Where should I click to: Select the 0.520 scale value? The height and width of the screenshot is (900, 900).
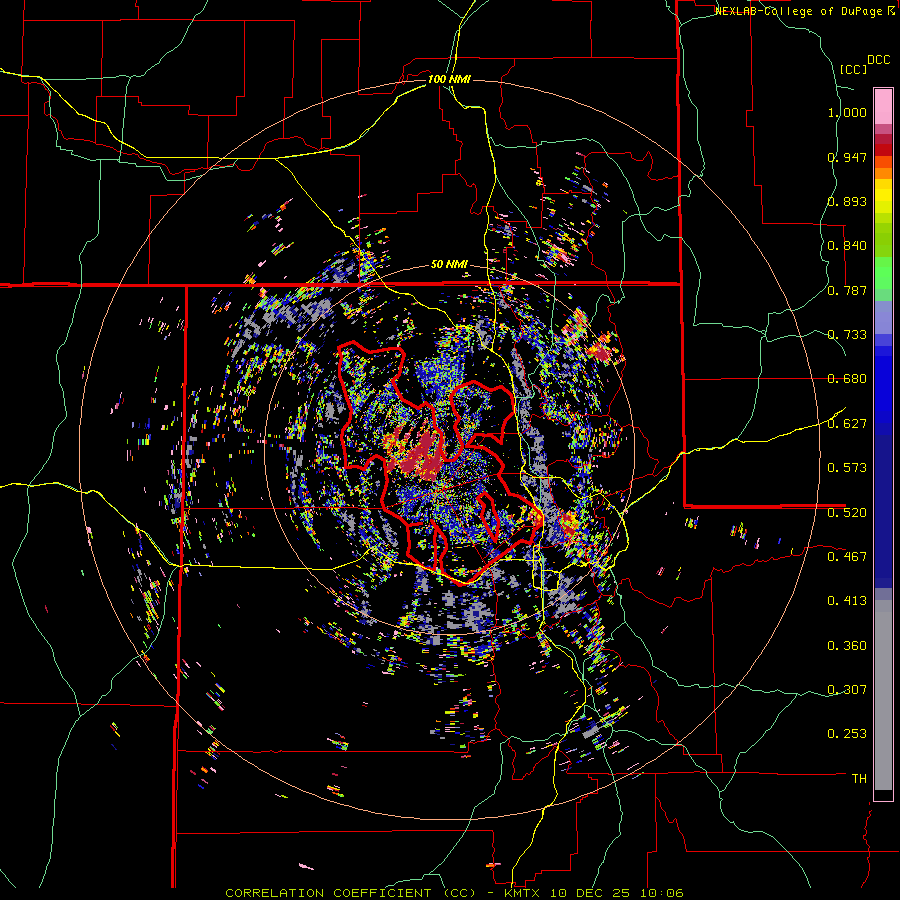[x=847, y=513]
